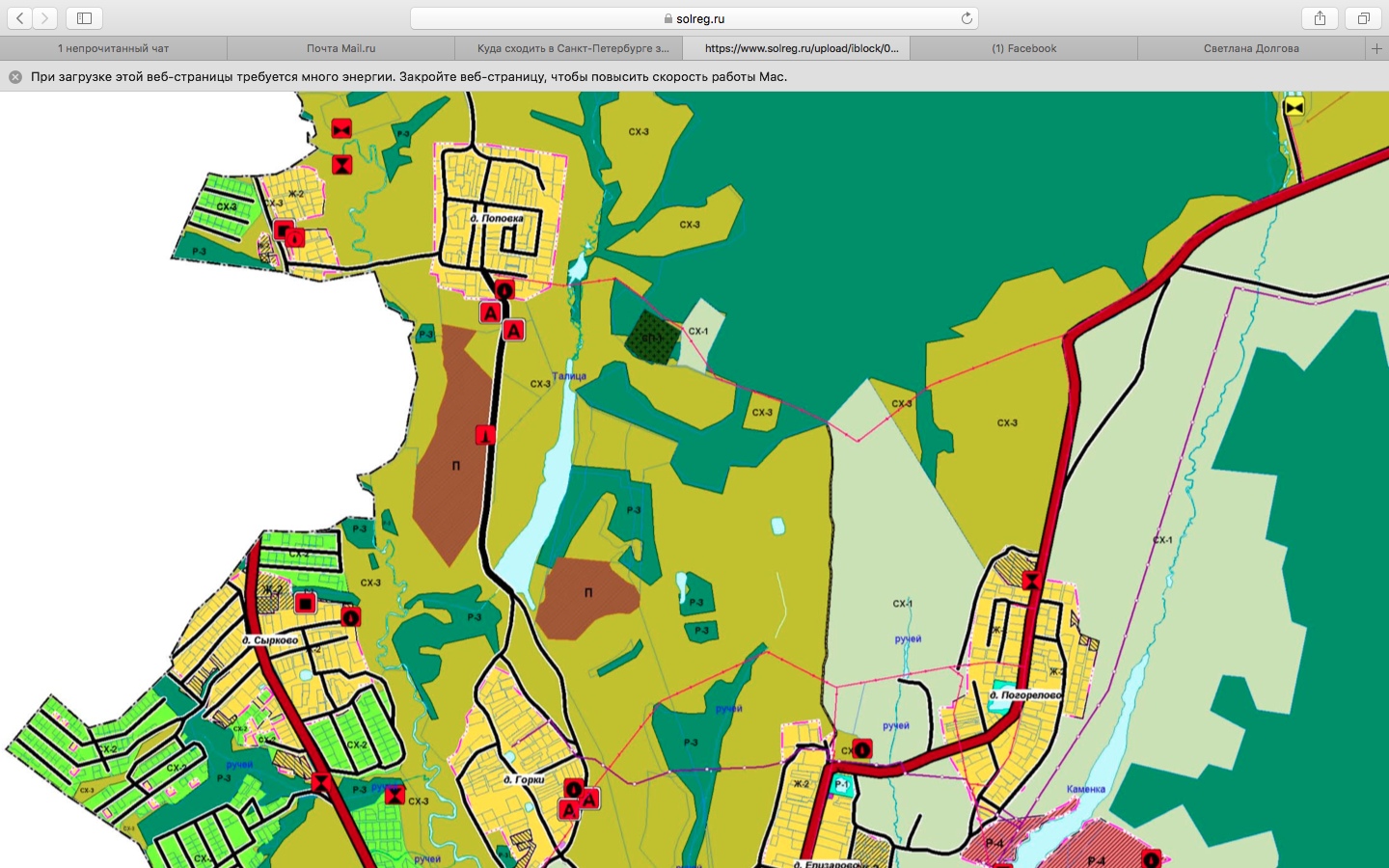
Task: Show the Safari sidebar
Action: [x=84, y=18]
